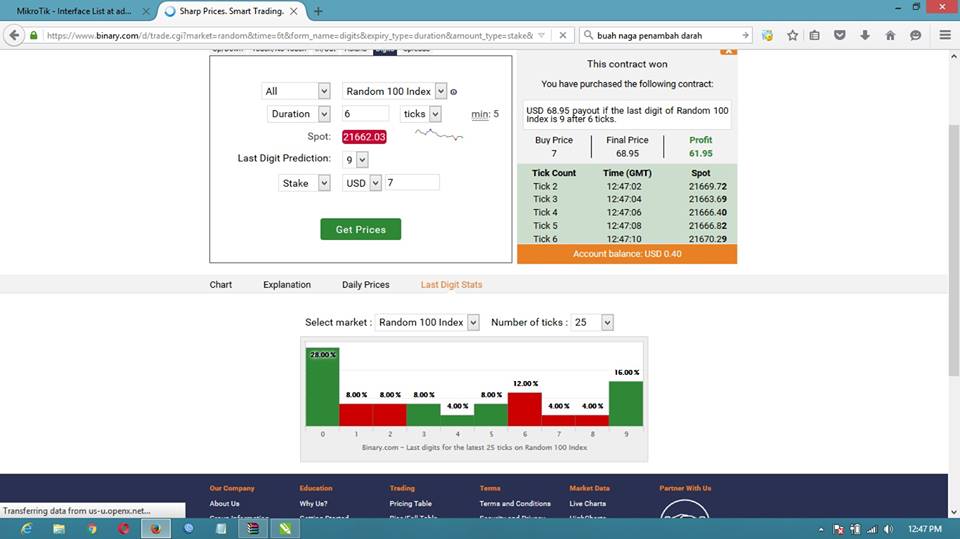Click the address bar URL field
The width and height of the screenshot is (960, 539).
290,36
